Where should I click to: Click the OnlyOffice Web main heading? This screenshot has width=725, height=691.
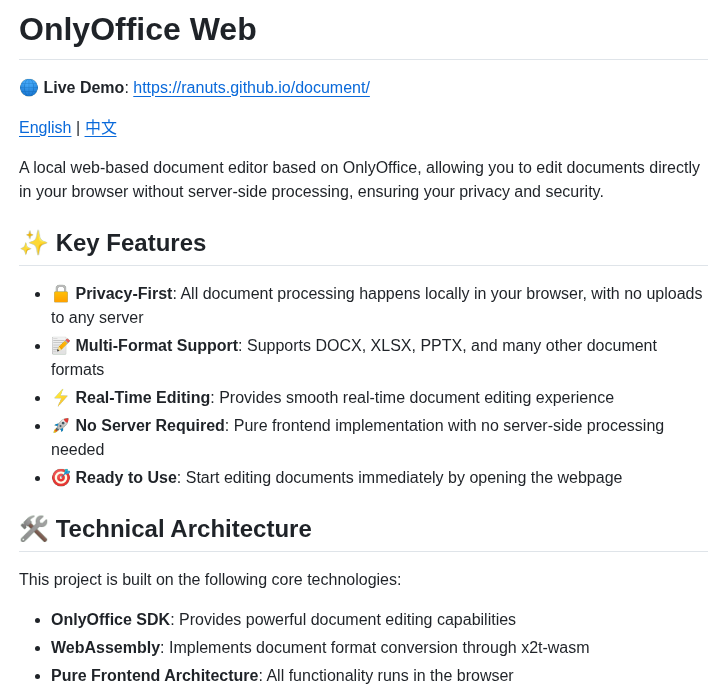[137, 30]
